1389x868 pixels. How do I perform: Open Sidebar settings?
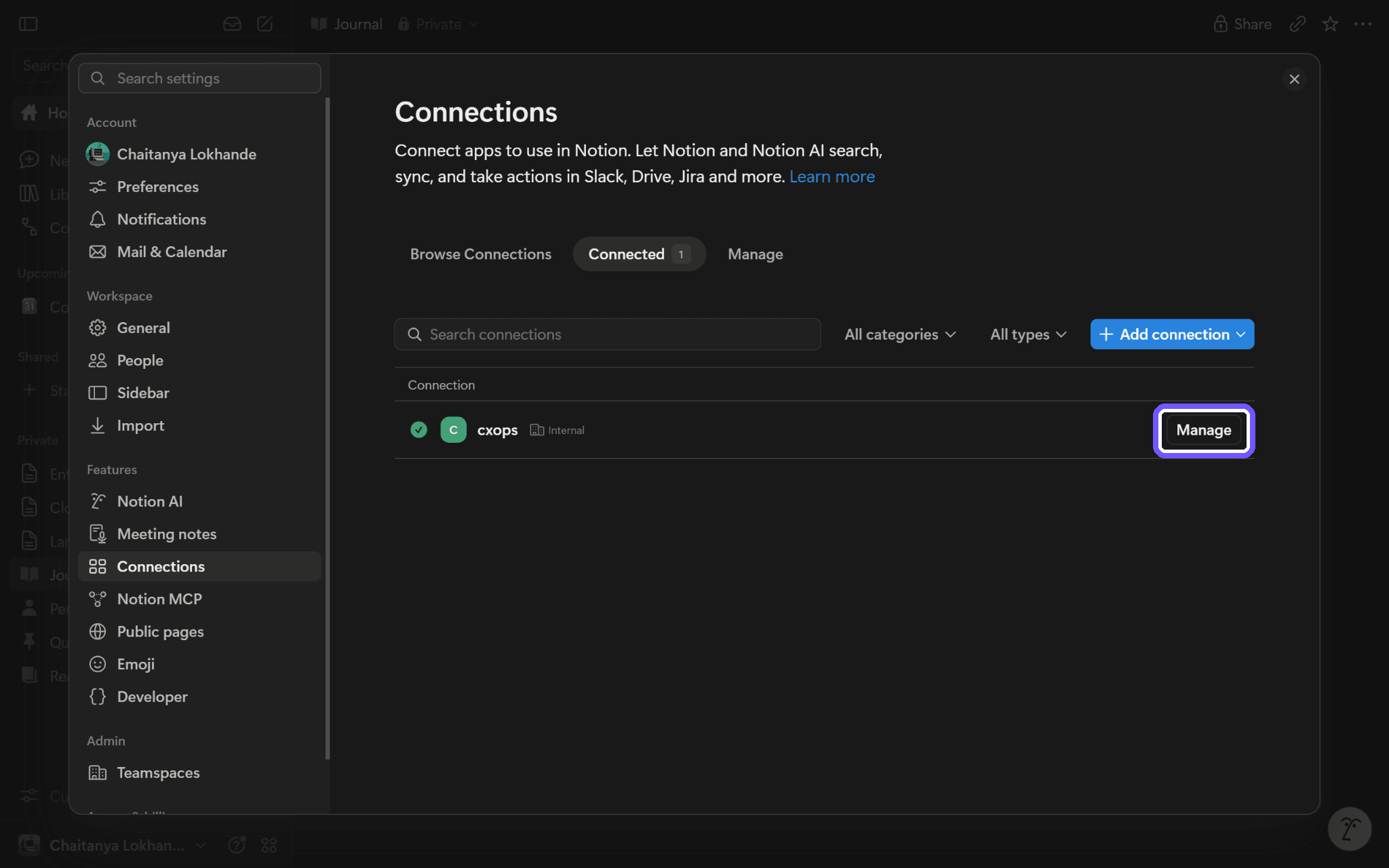coord(199,393)
